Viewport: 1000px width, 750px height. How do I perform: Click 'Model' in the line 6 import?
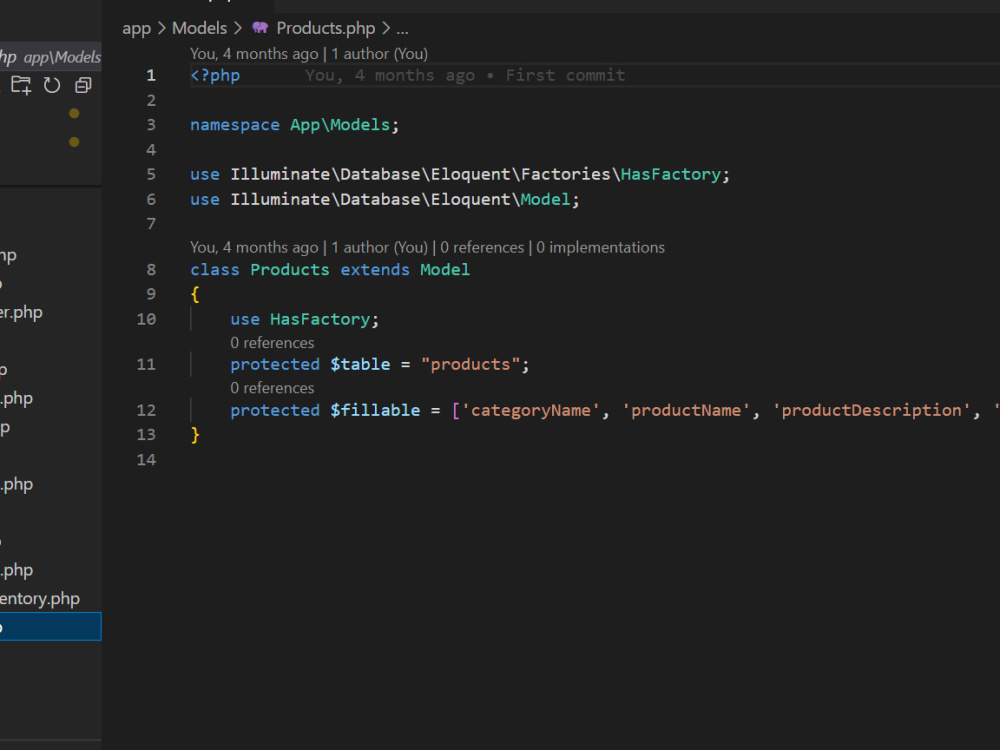[545, 200]
